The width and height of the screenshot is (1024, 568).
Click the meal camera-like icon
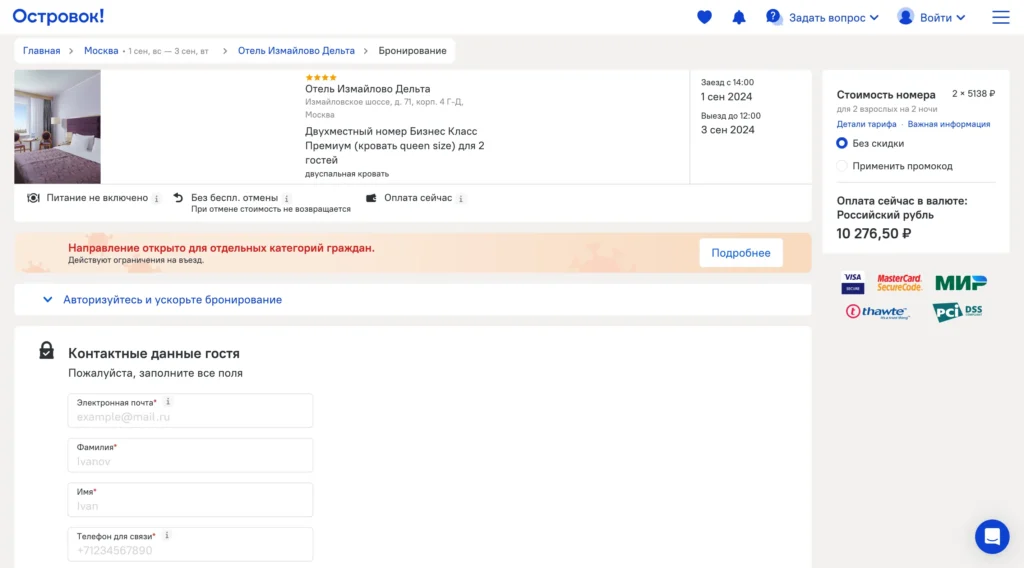point(33,198)
